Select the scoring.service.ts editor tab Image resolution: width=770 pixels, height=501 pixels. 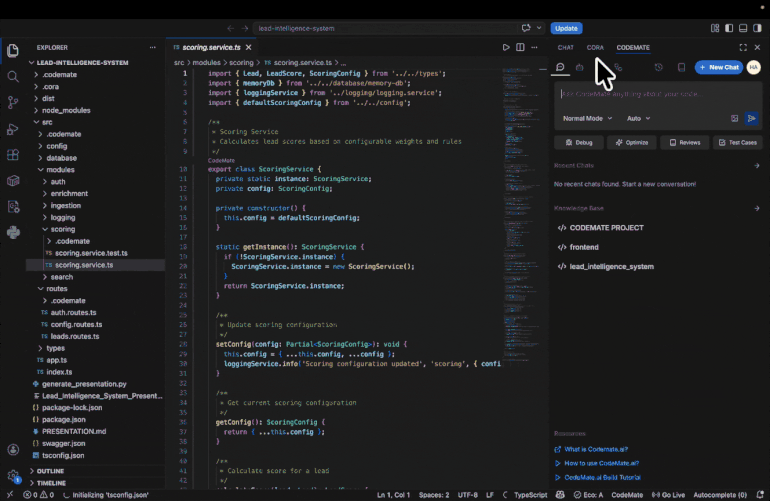coord(211,48)
